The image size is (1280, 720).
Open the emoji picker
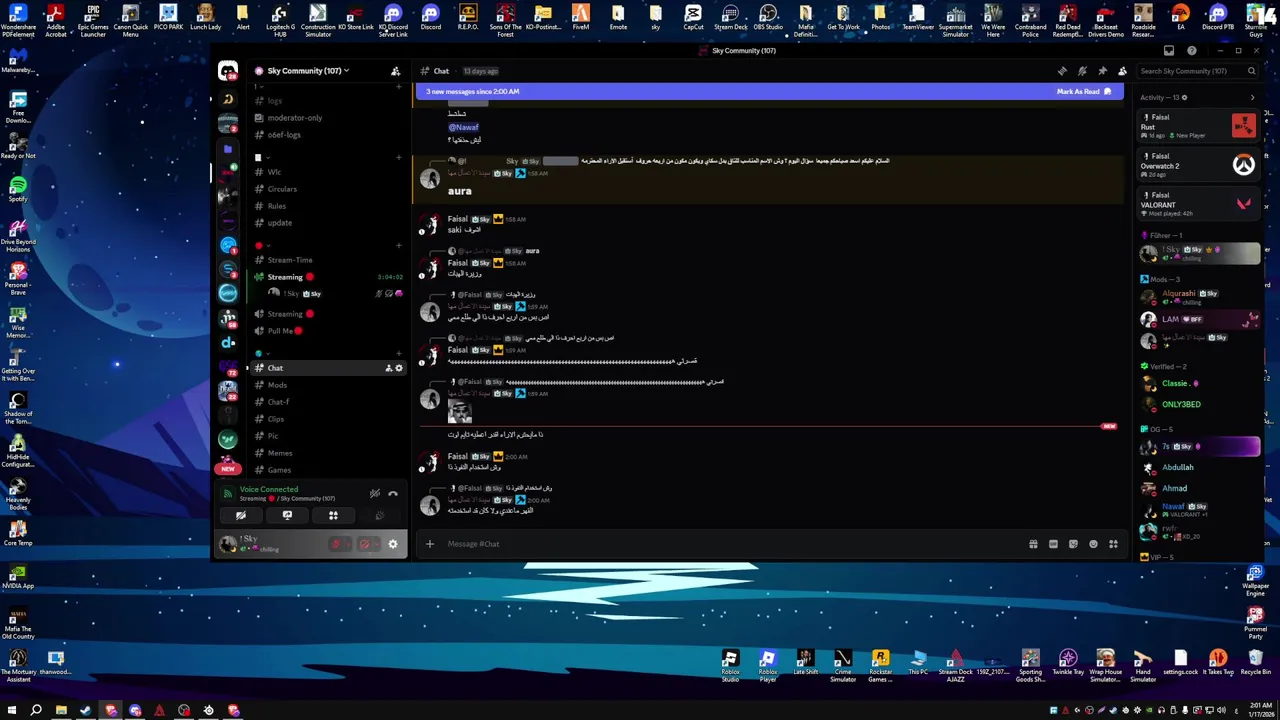pos(1093,544)
